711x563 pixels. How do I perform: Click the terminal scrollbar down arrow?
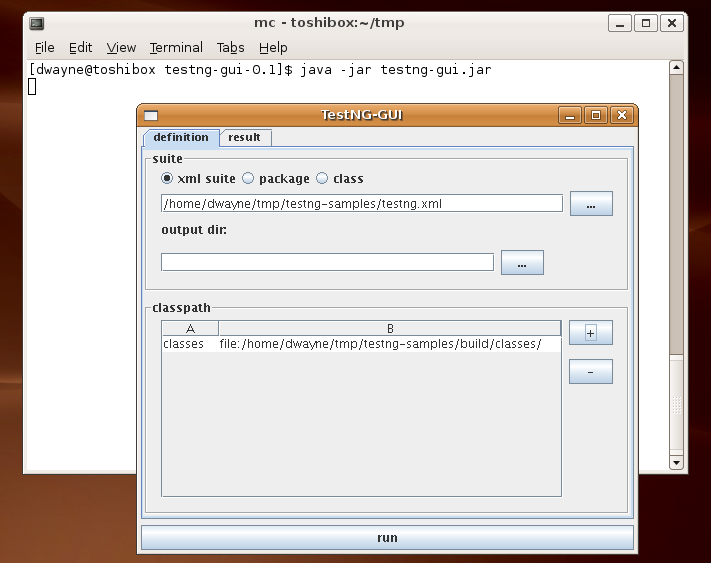676,462
